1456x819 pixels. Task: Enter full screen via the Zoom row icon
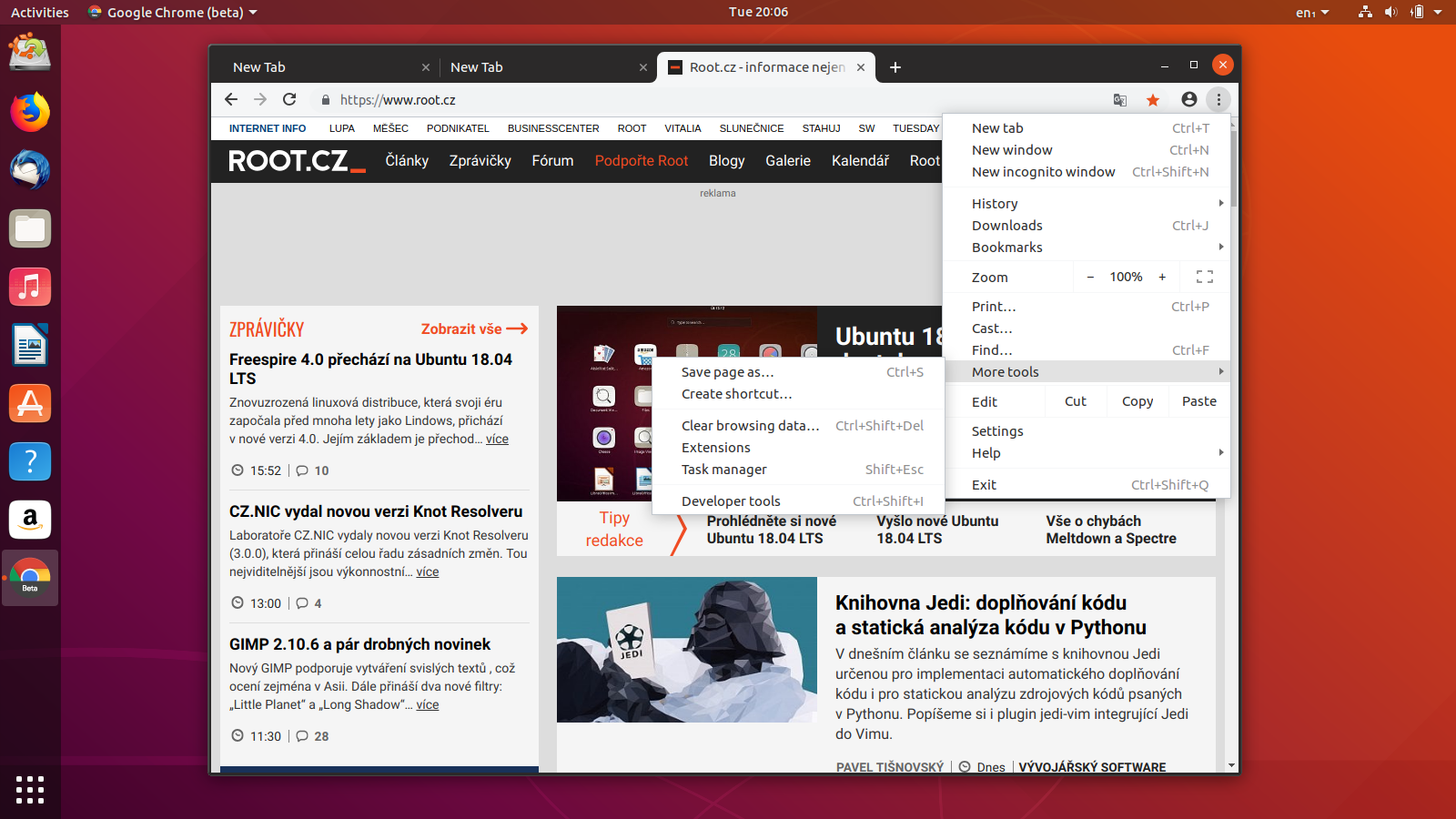pyautogui.click(x=1205, y=277)
